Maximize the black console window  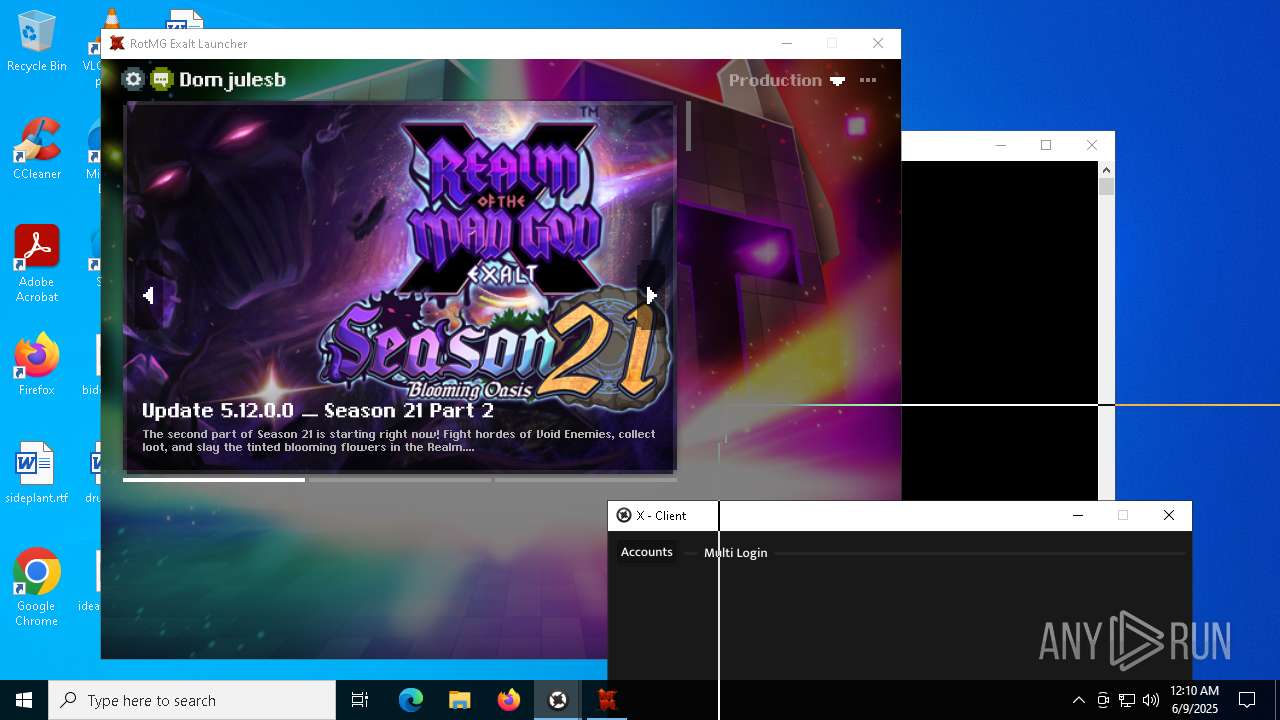(x=1046, y=145)
